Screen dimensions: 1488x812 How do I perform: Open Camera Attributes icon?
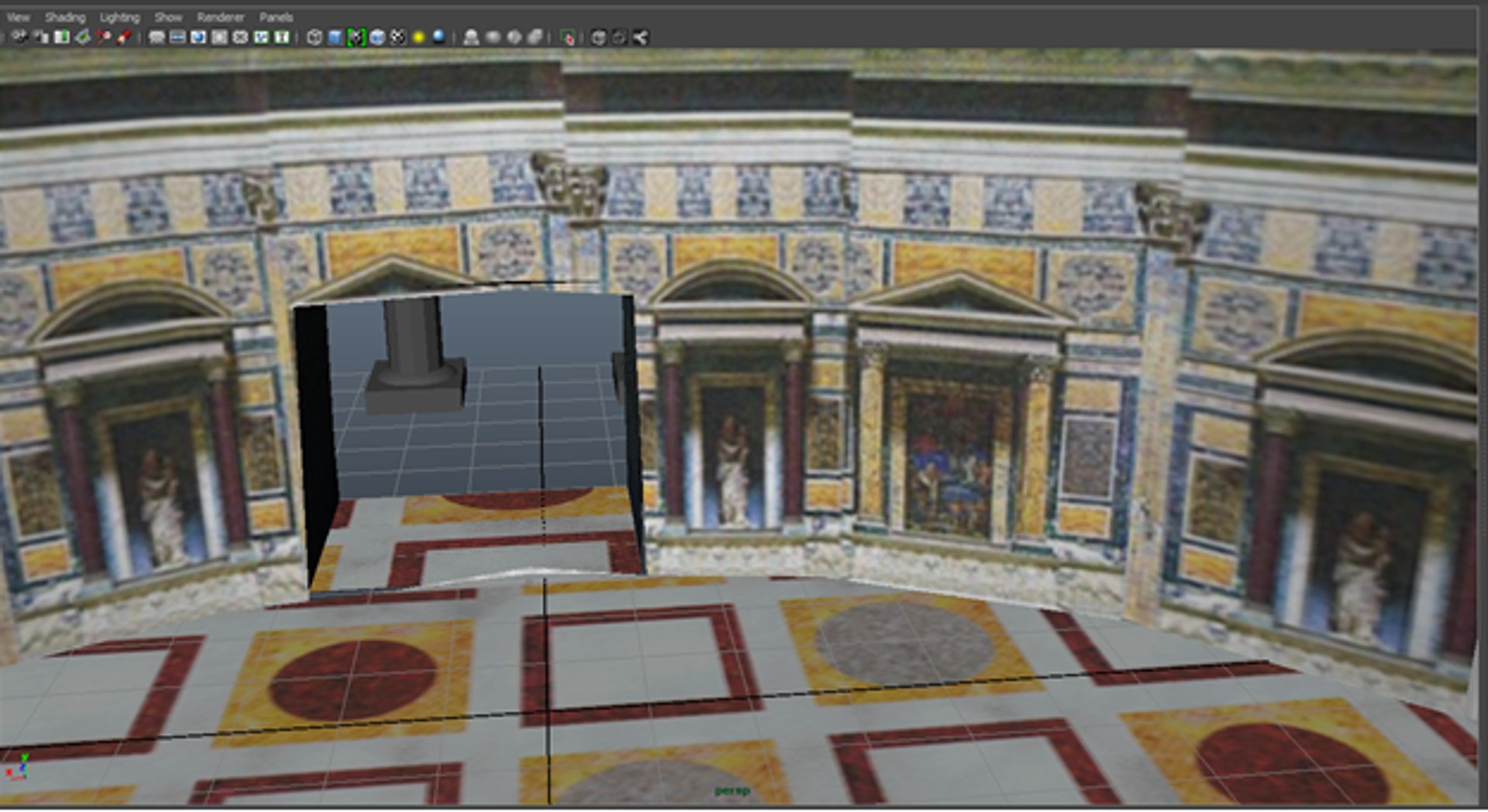[41, 37]
